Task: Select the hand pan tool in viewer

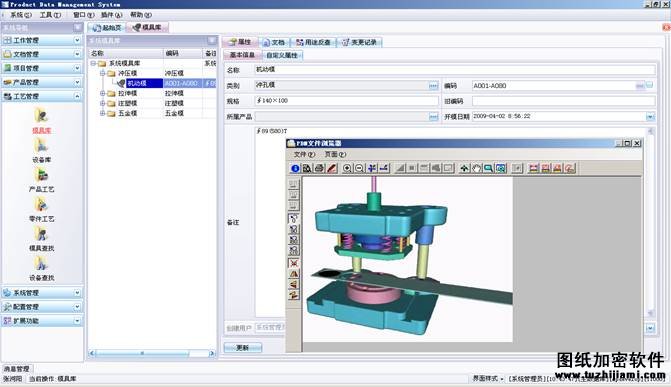Action: coord(476,168)
